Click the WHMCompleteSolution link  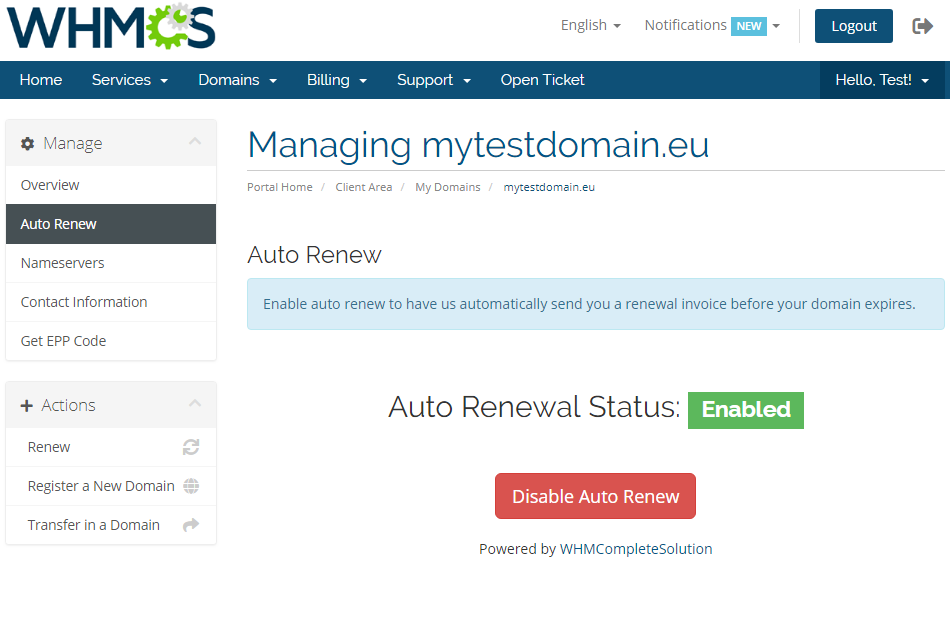(x=636, y=549)
